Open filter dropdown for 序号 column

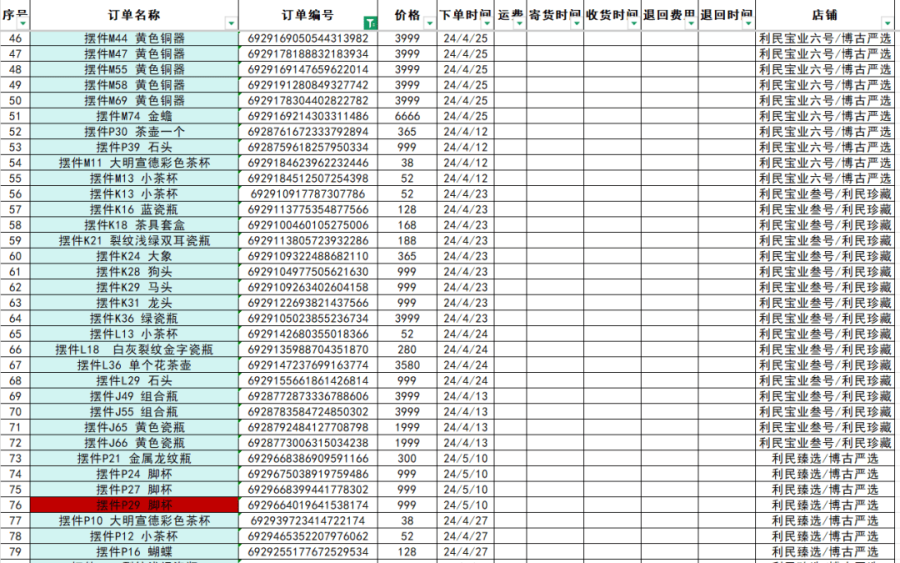point(24,23)
